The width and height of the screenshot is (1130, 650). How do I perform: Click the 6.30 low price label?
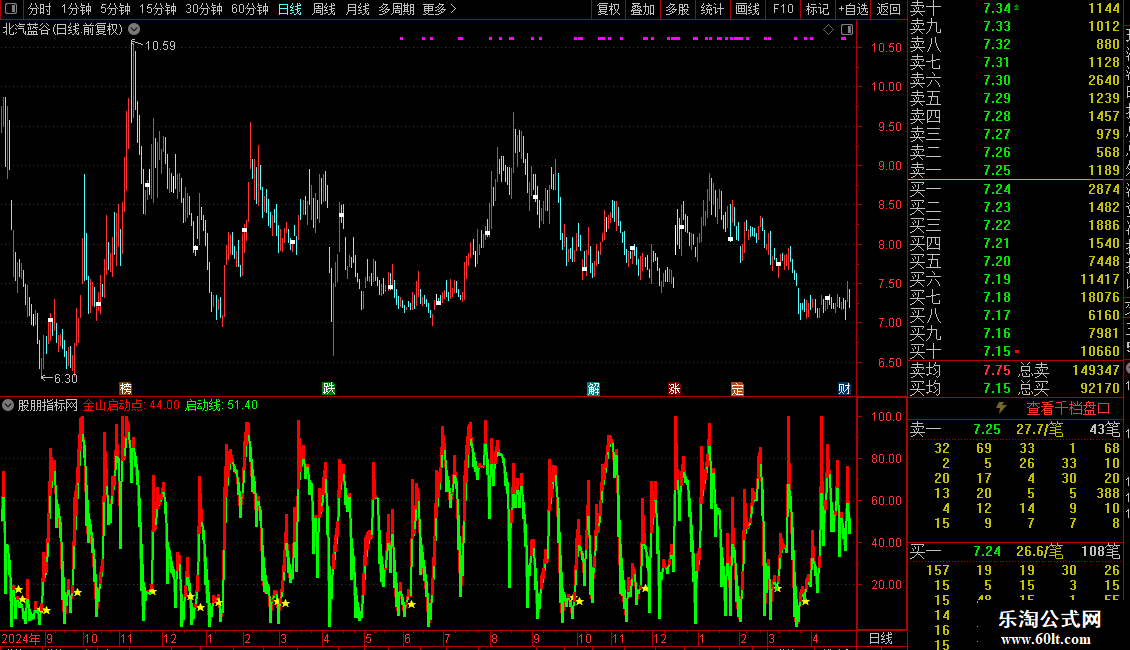coord(66,378)
